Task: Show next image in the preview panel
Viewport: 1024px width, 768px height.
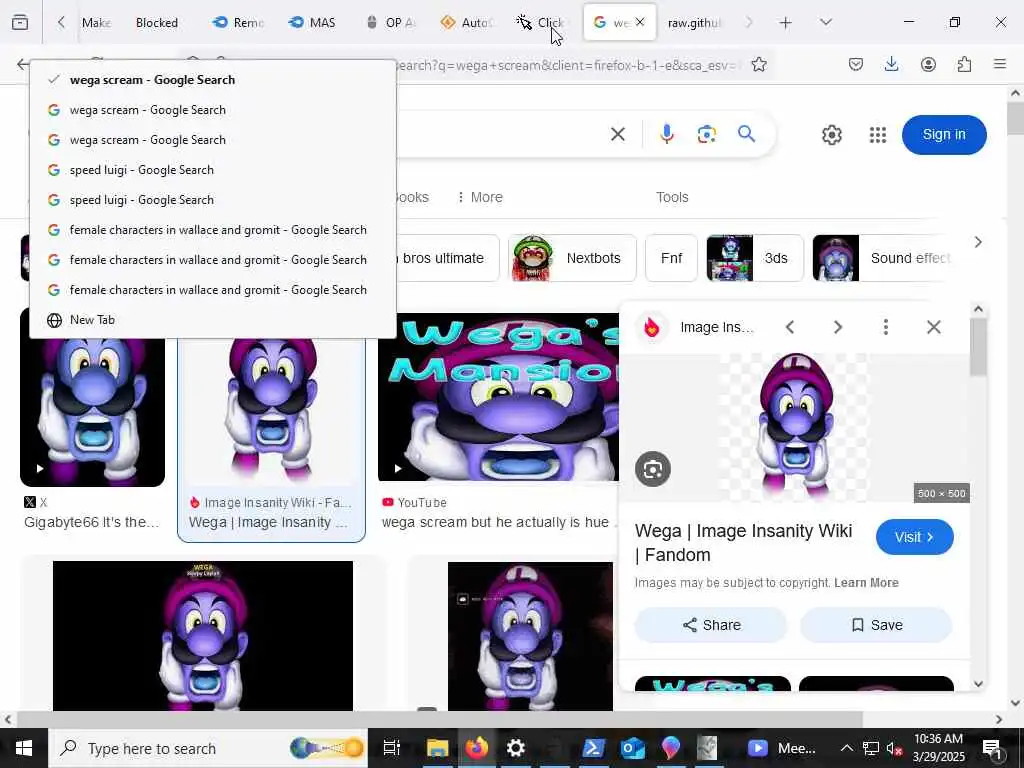Action: point(838,327)
